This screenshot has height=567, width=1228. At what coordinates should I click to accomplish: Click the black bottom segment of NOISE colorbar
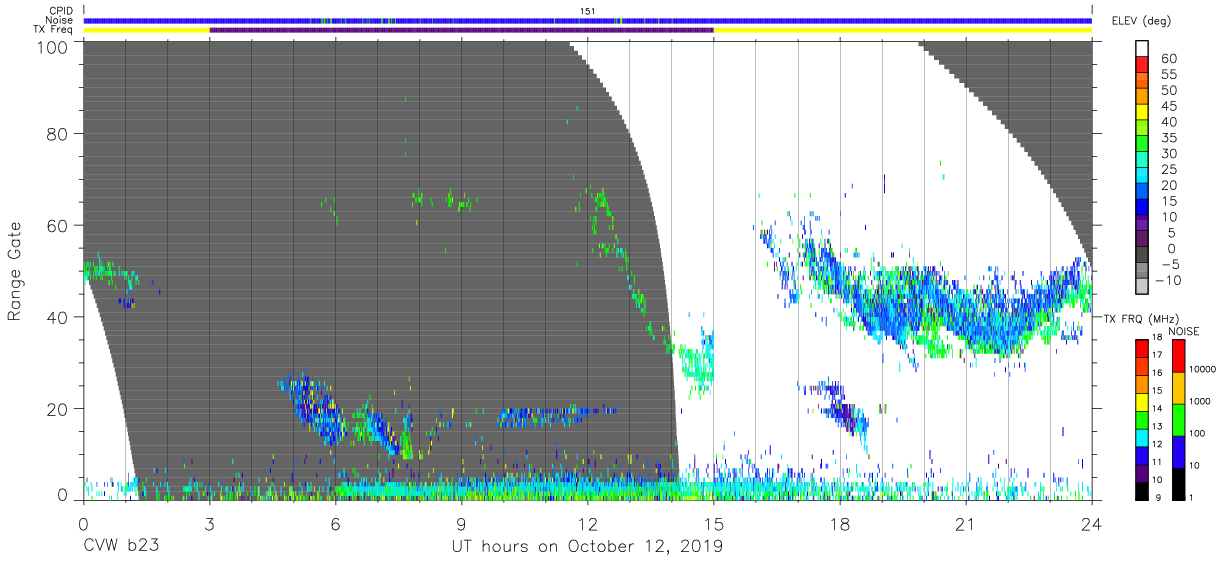tap(1177, 483)
